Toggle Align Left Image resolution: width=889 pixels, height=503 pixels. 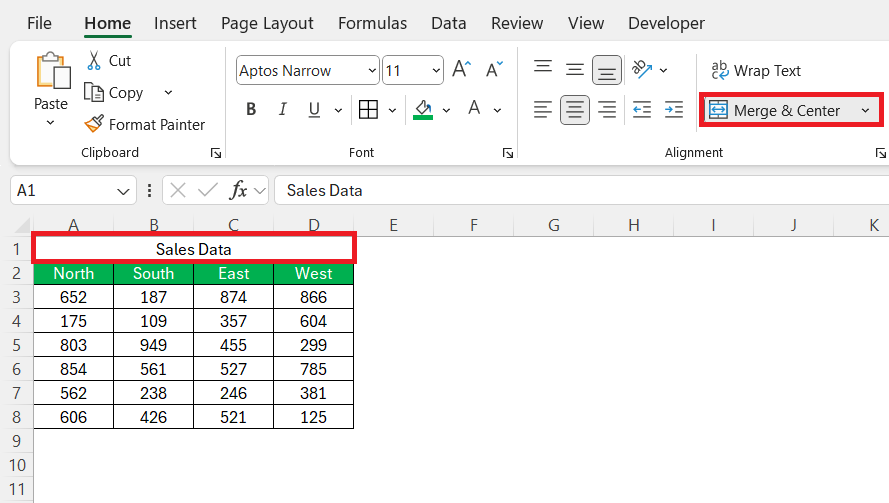click(x=543, y=109)
